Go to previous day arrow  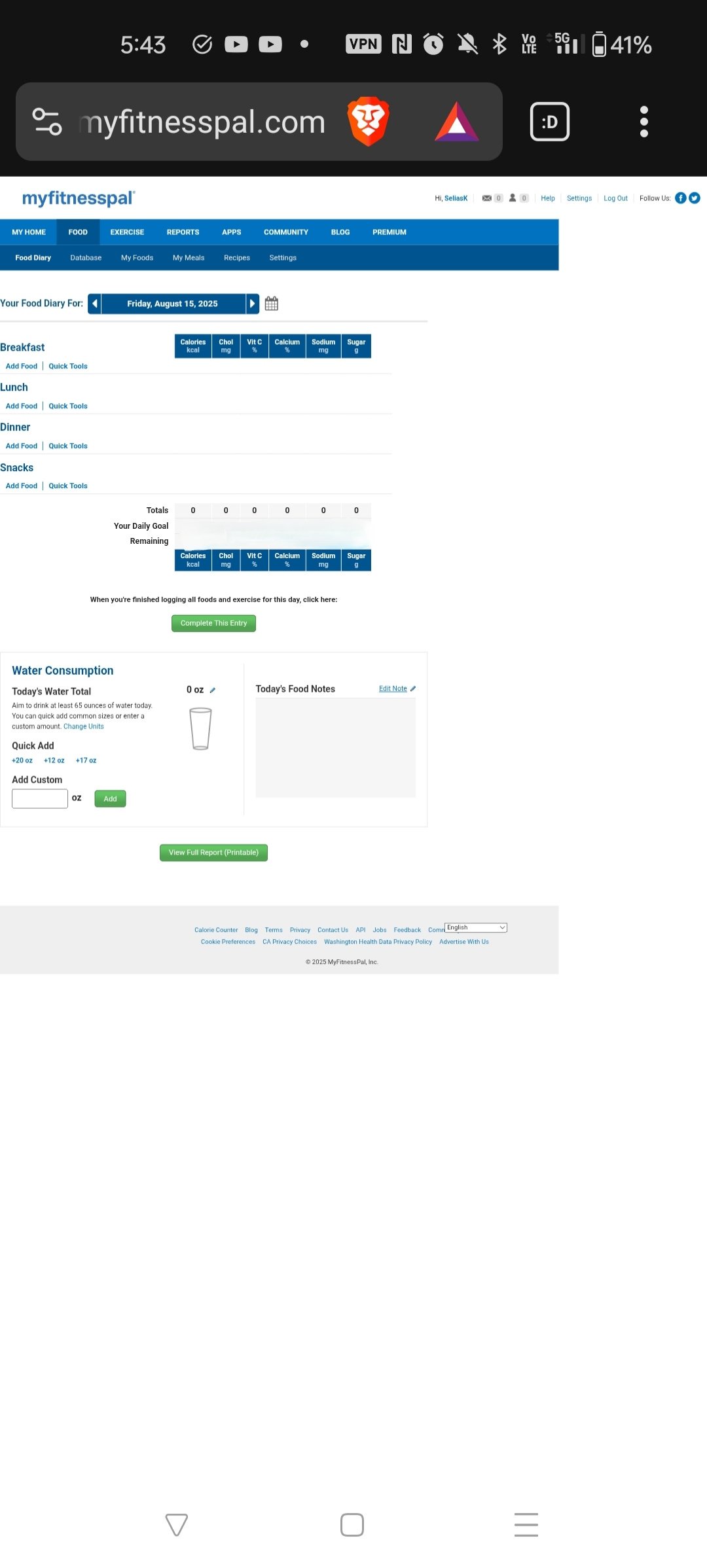(95, 304)
